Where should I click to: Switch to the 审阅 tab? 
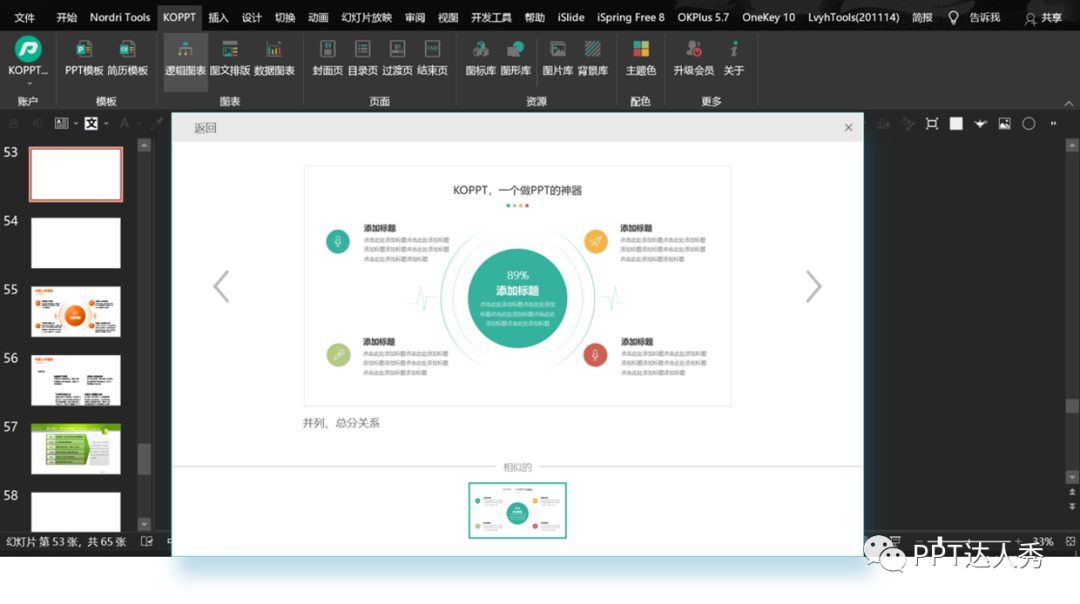click(x=415, y=17)
